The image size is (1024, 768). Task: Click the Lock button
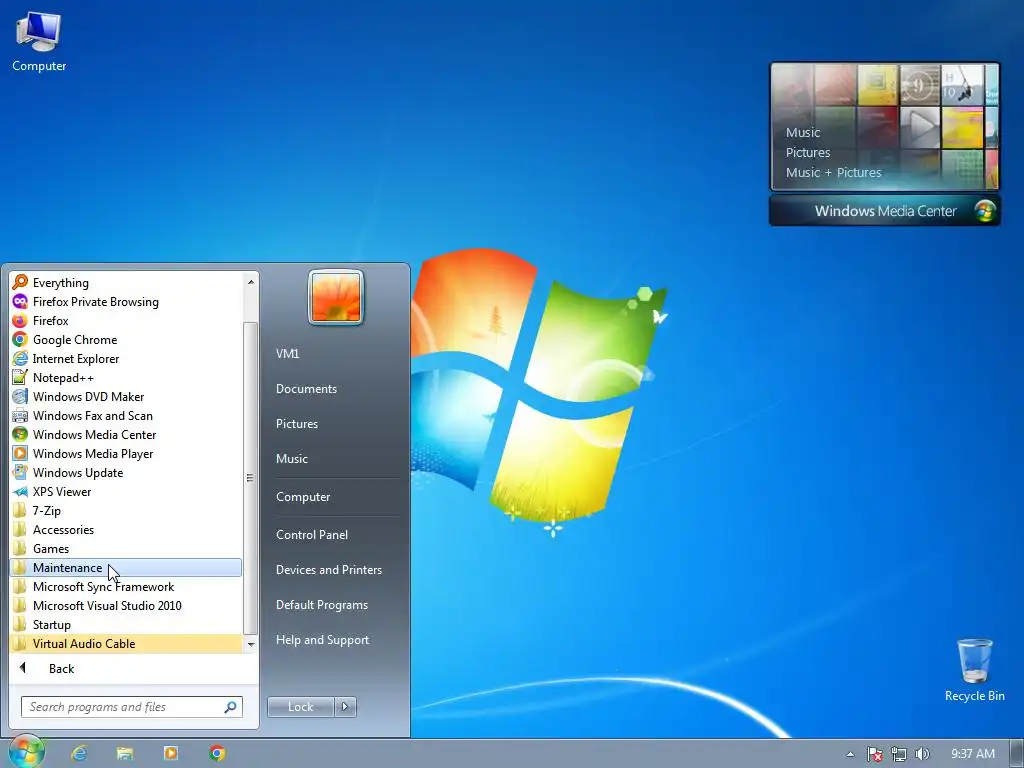pos(300,707)
